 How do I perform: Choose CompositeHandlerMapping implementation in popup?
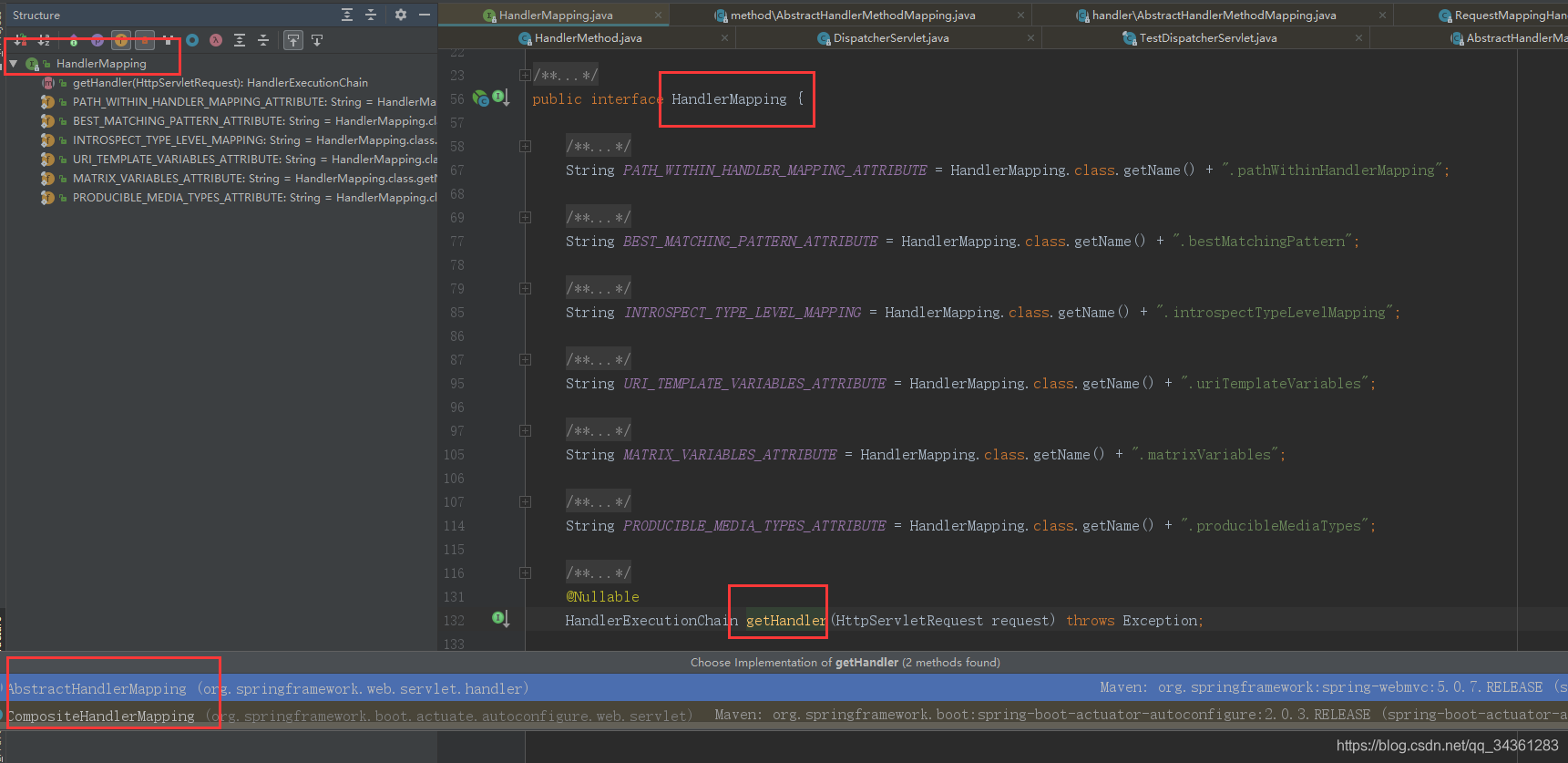tap(784, 716)
